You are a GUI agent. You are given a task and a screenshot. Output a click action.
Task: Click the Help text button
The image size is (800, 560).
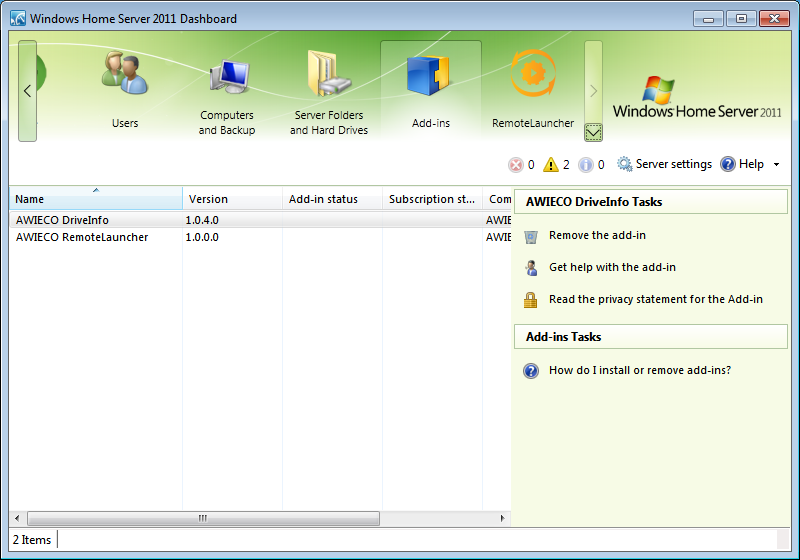pyautogui.click(x=751, y=164)
